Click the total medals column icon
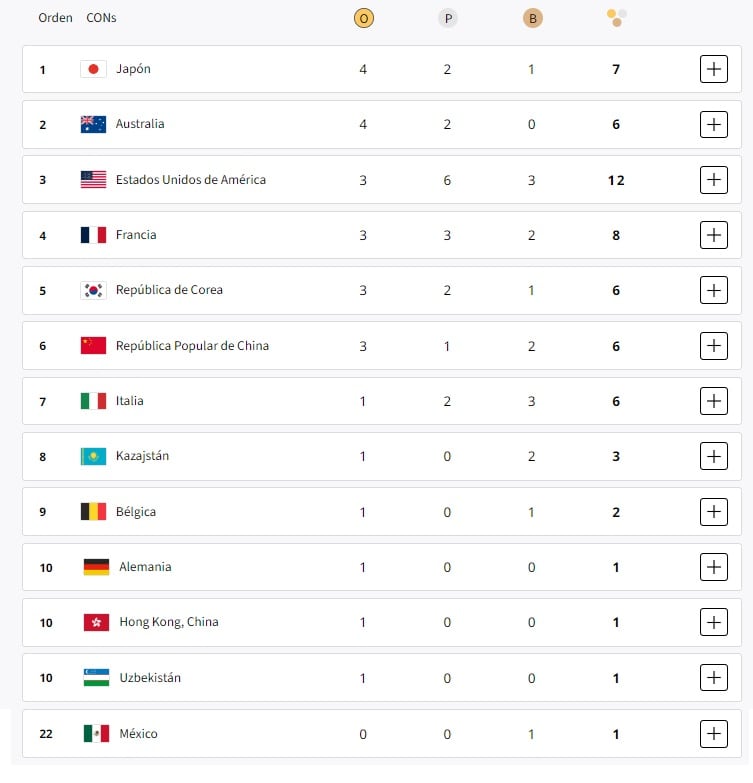This screenshot has height=783, width=753. tap(616, 18)
